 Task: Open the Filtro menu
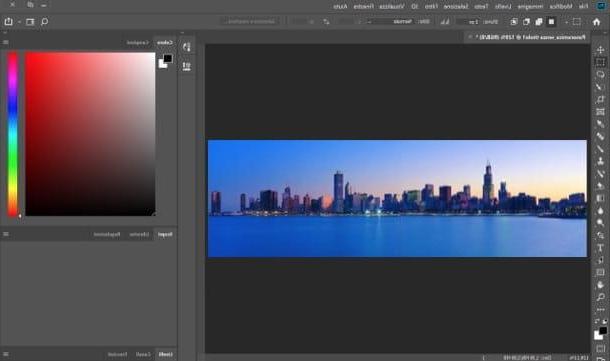click(431, 6)
